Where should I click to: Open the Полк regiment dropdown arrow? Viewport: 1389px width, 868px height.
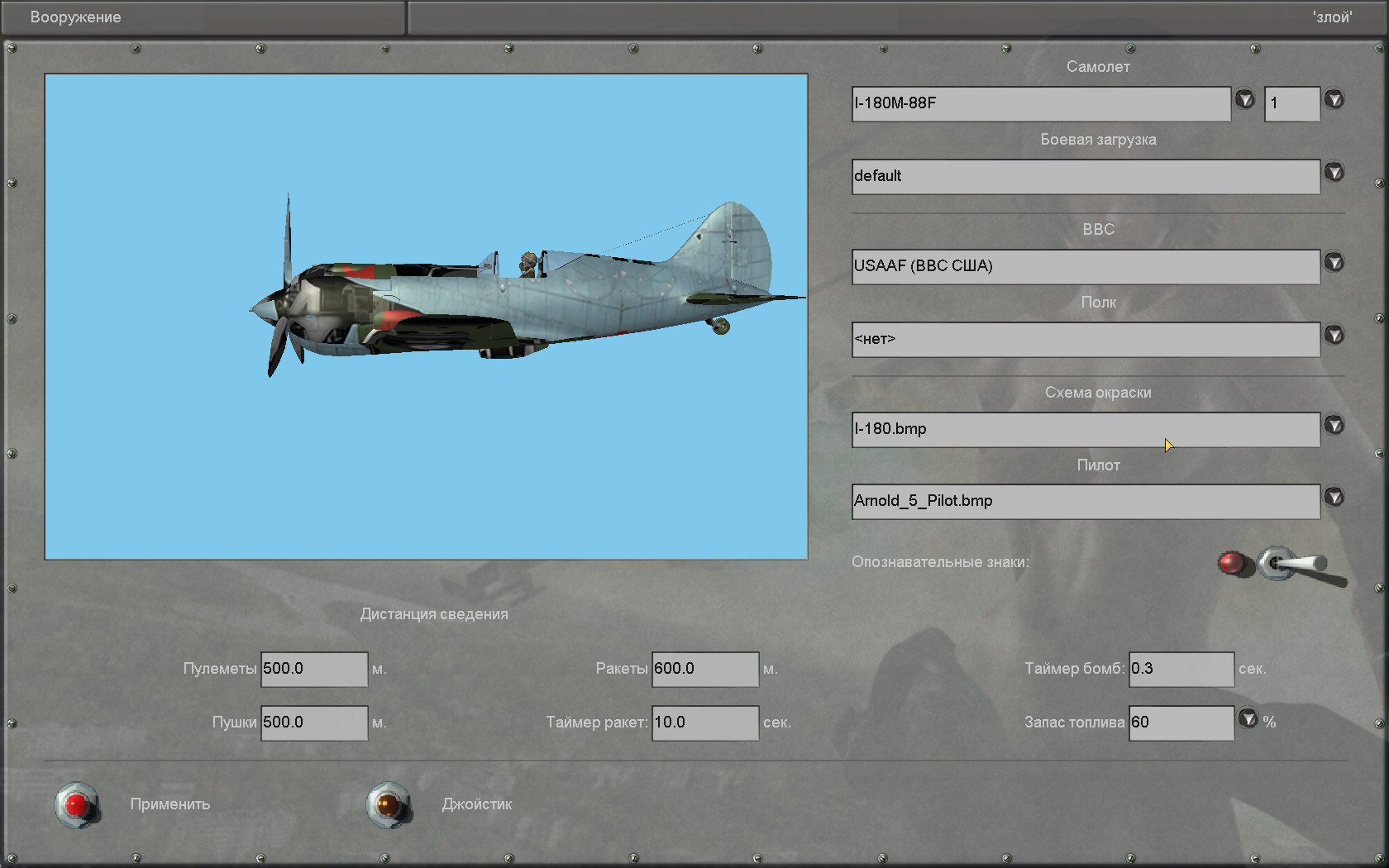1334,335
